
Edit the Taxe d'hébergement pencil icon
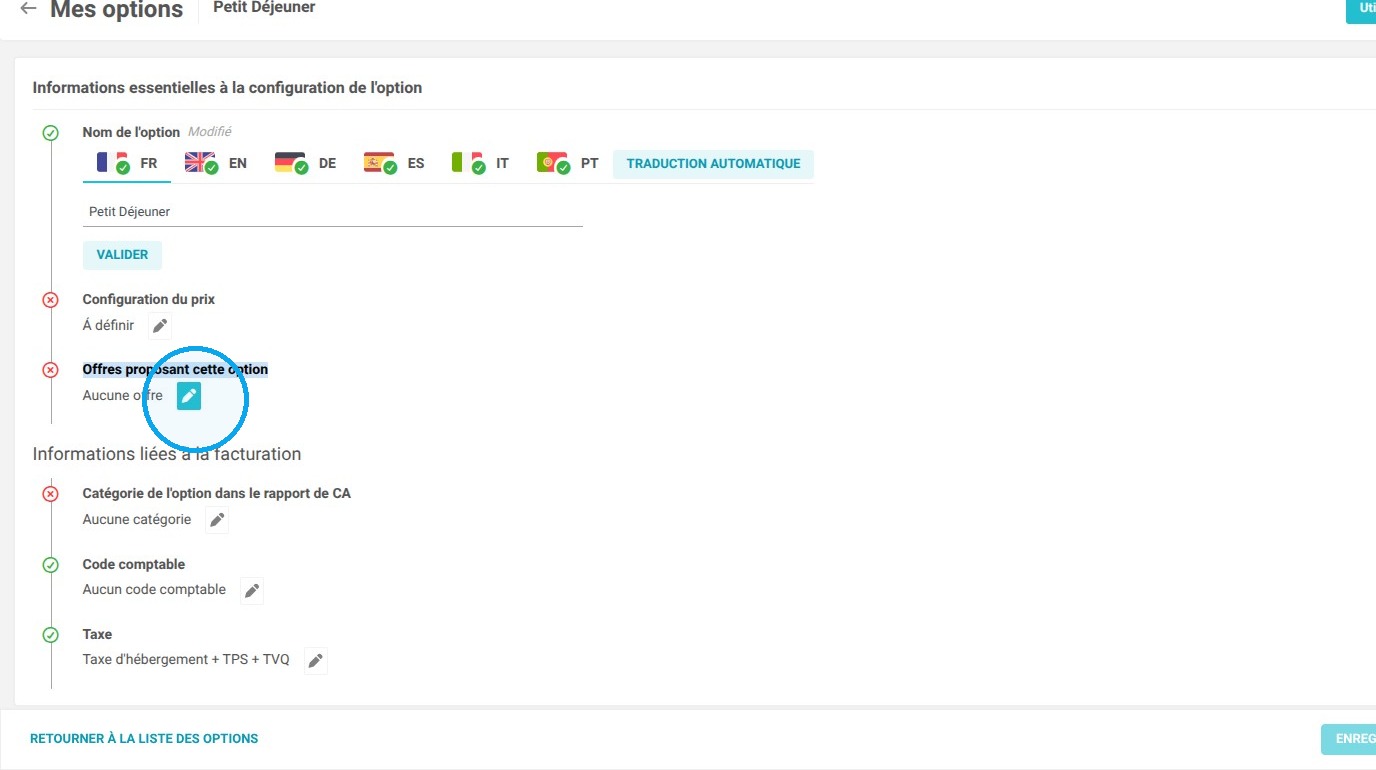pos(316,660)
